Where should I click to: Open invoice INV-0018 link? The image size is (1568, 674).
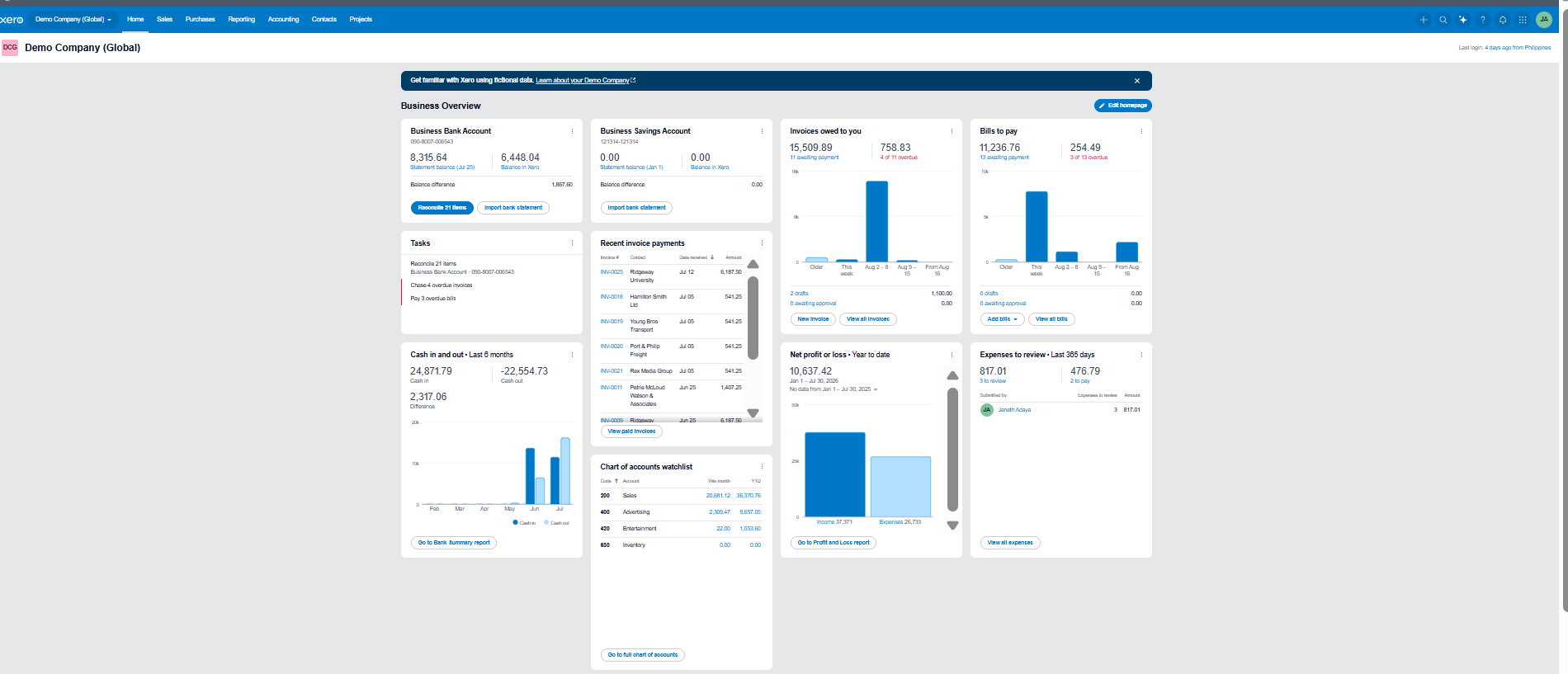pyautogui.click(x=612, y=297)
